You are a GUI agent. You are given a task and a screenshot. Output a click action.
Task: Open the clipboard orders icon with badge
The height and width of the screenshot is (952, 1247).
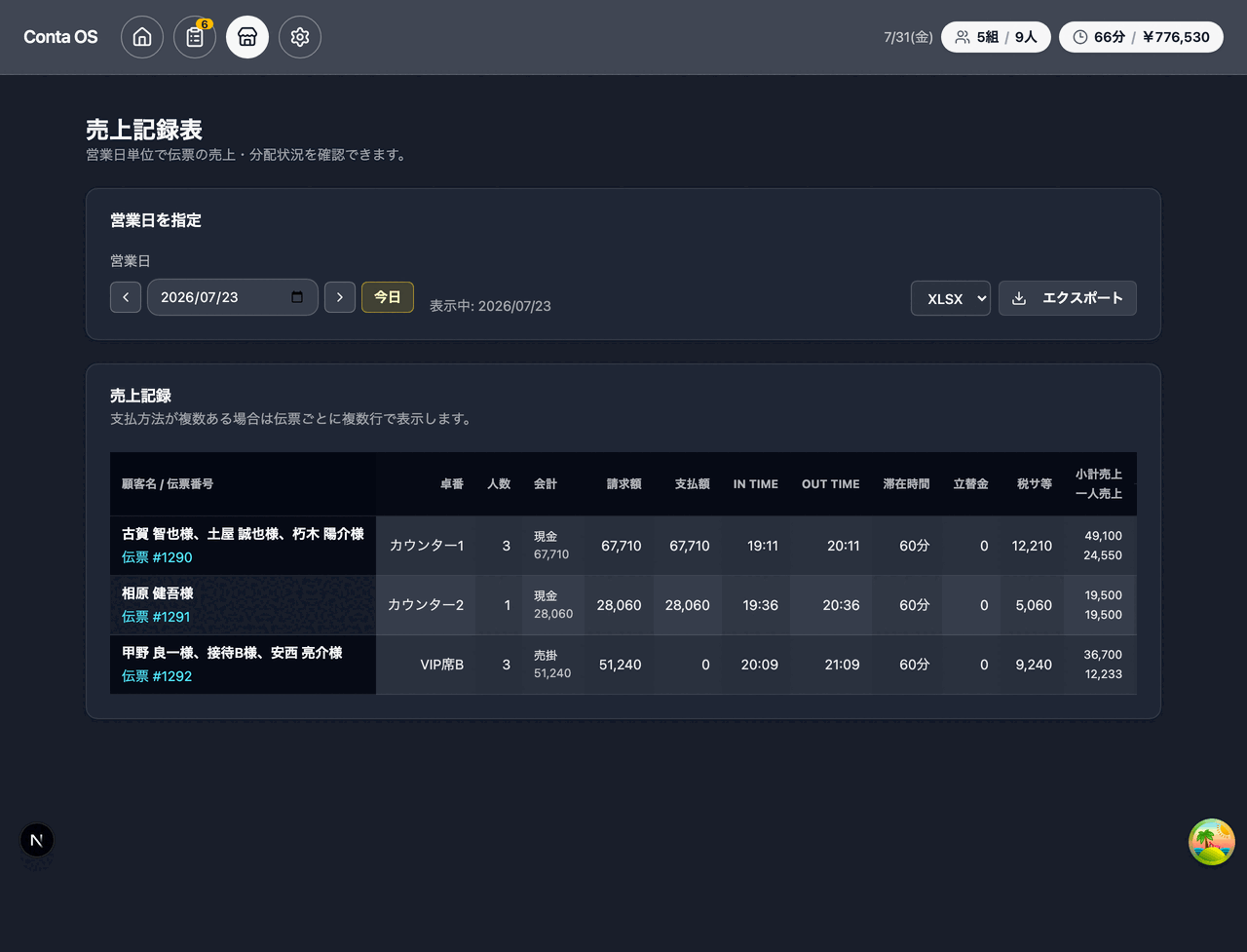(x=195, y=37)
